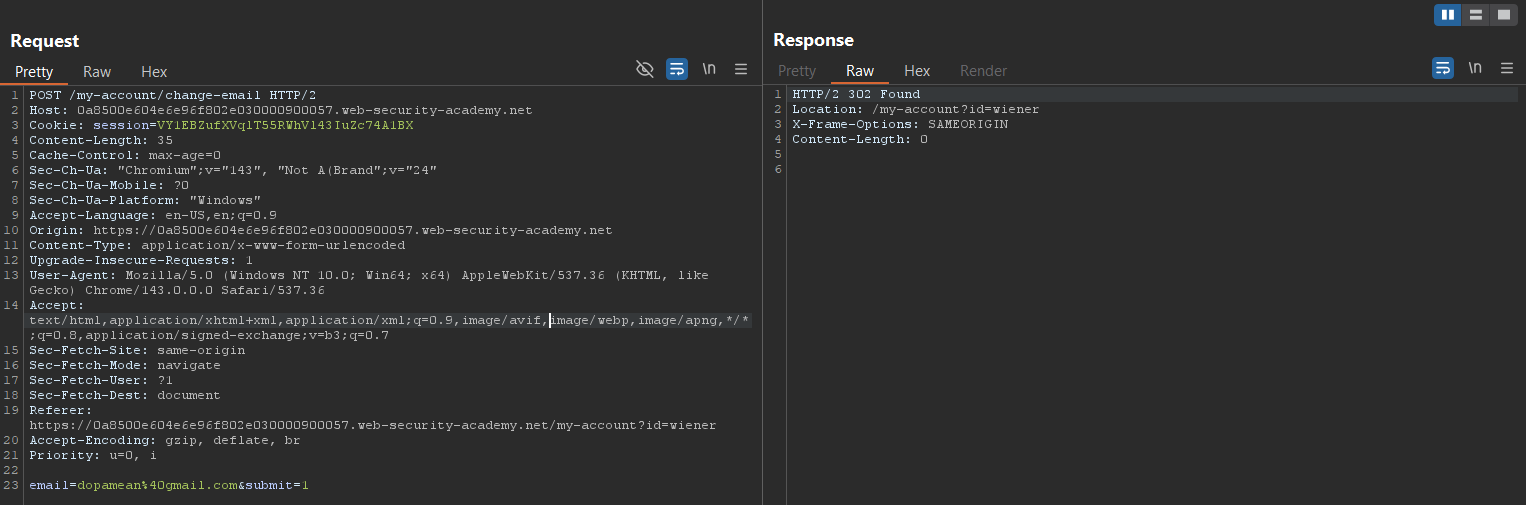Click the email parameter value in body
The image size is (1526, 505).
[x=157, y=485]
